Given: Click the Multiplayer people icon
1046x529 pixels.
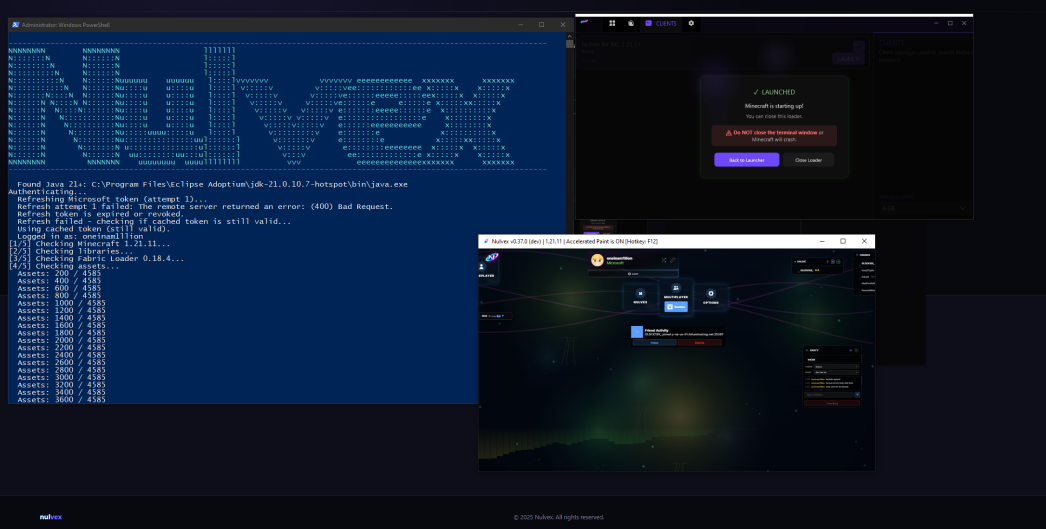Looking at the screenshot, I should 676,288.
